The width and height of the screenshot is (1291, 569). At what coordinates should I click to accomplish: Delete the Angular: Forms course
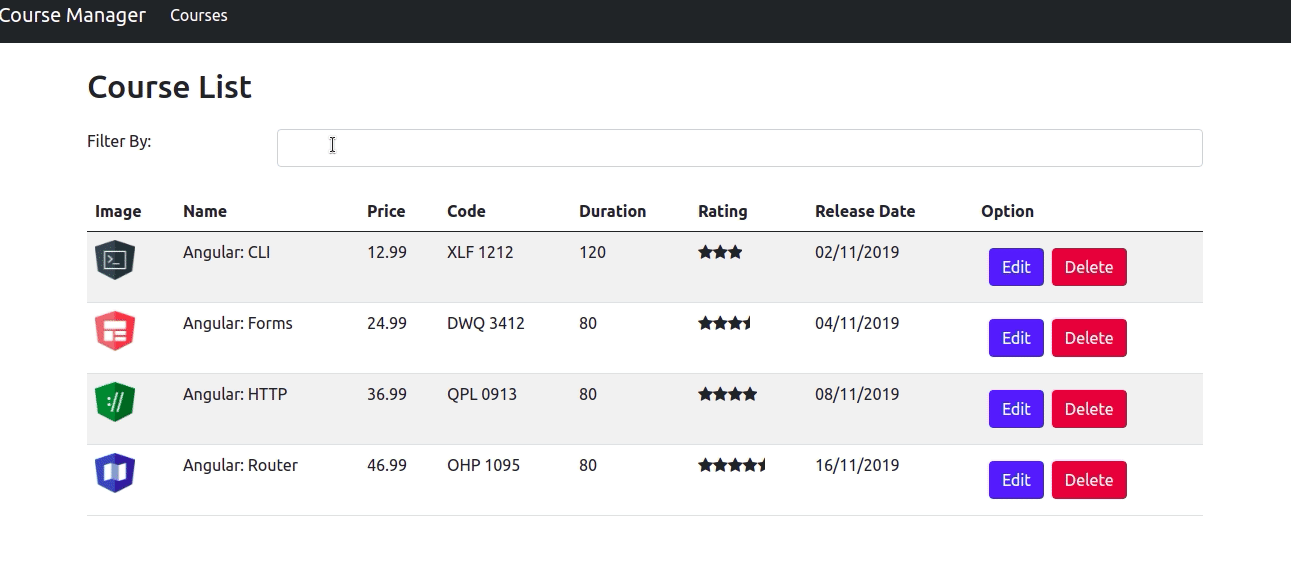coord(1089,338)
